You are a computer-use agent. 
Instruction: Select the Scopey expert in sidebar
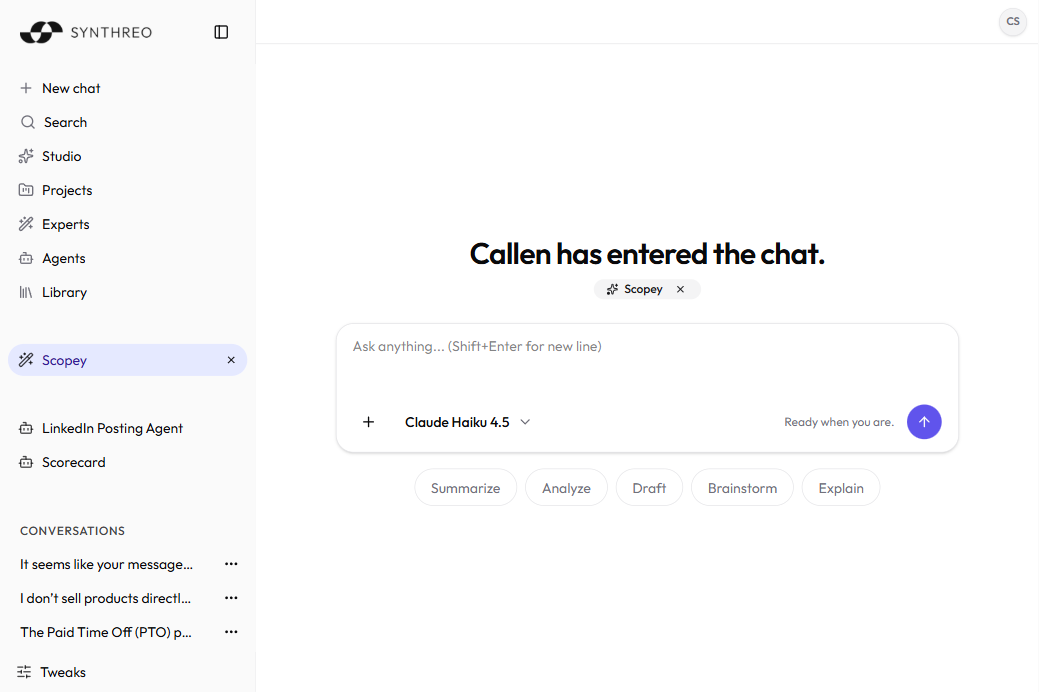pyautogui.click(x=127, y=360)
